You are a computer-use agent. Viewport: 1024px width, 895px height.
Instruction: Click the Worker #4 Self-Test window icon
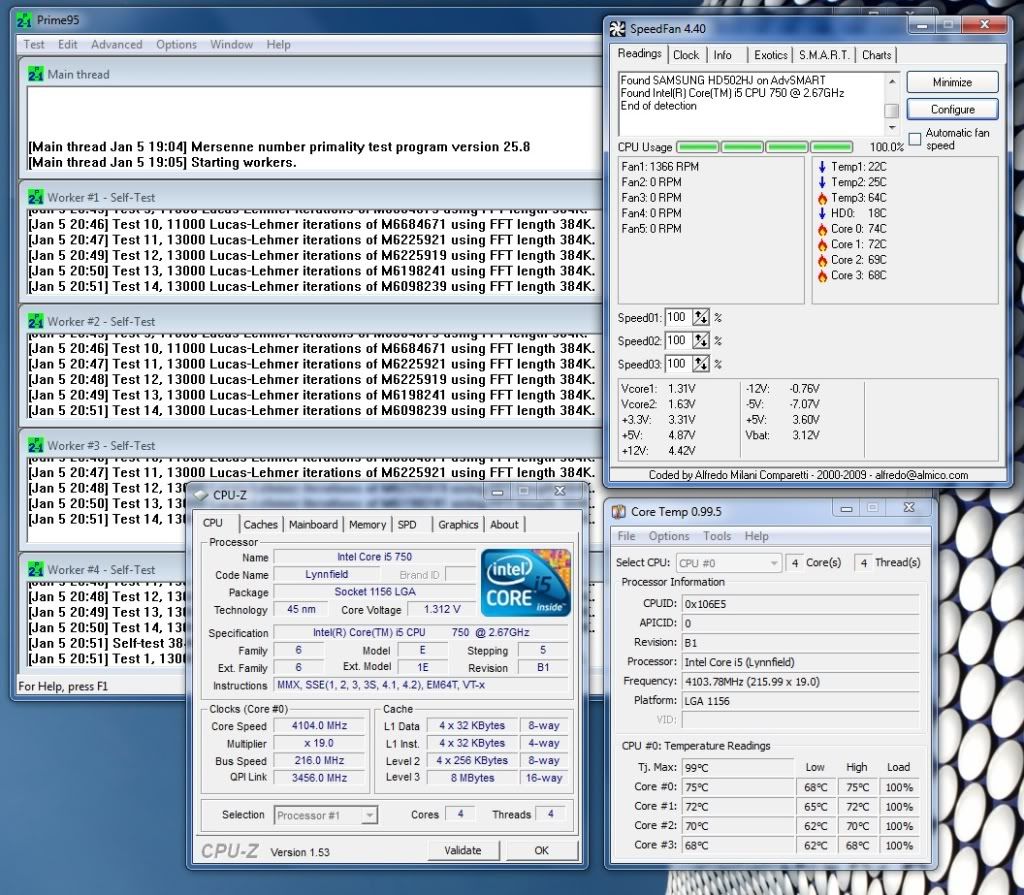pos(35,570)
